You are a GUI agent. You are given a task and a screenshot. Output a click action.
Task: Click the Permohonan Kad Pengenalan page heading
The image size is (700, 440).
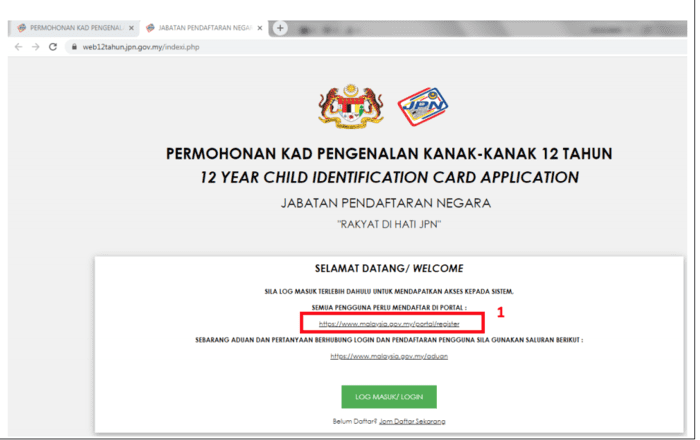389,154
